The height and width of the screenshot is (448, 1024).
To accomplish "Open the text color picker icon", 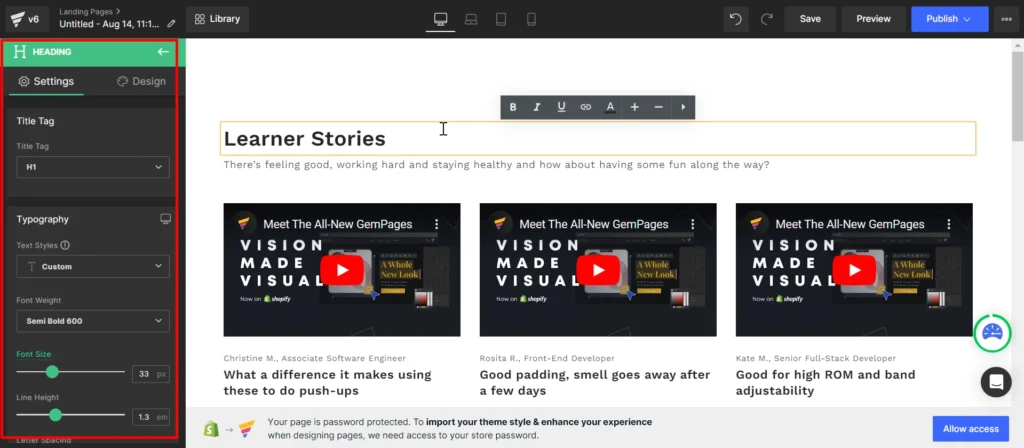I will 610,107.
